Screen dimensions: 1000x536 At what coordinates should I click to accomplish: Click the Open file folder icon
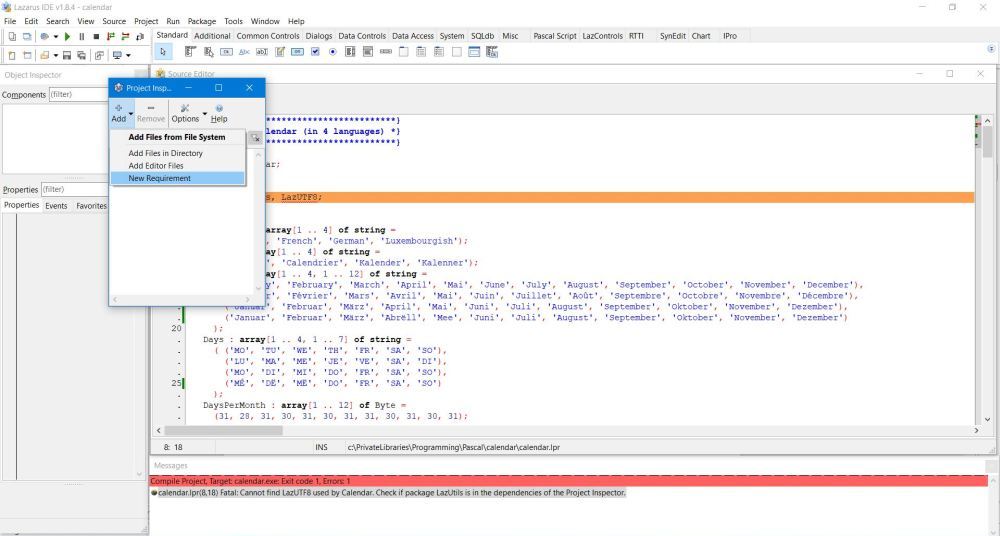click(45, 55)
